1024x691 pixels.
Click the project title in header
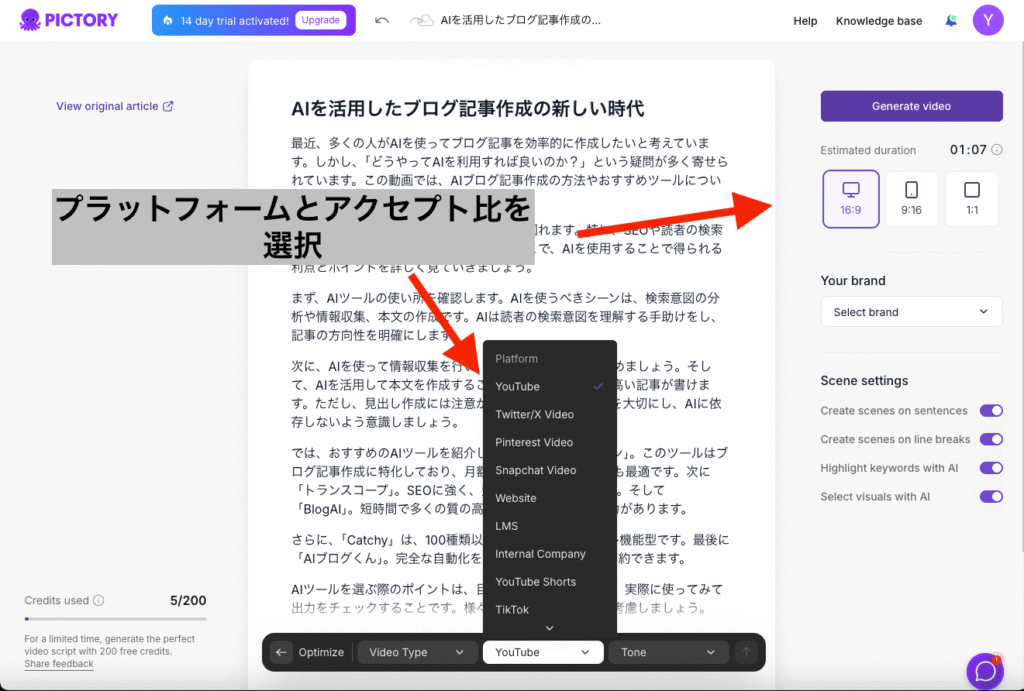coord(520,20)
